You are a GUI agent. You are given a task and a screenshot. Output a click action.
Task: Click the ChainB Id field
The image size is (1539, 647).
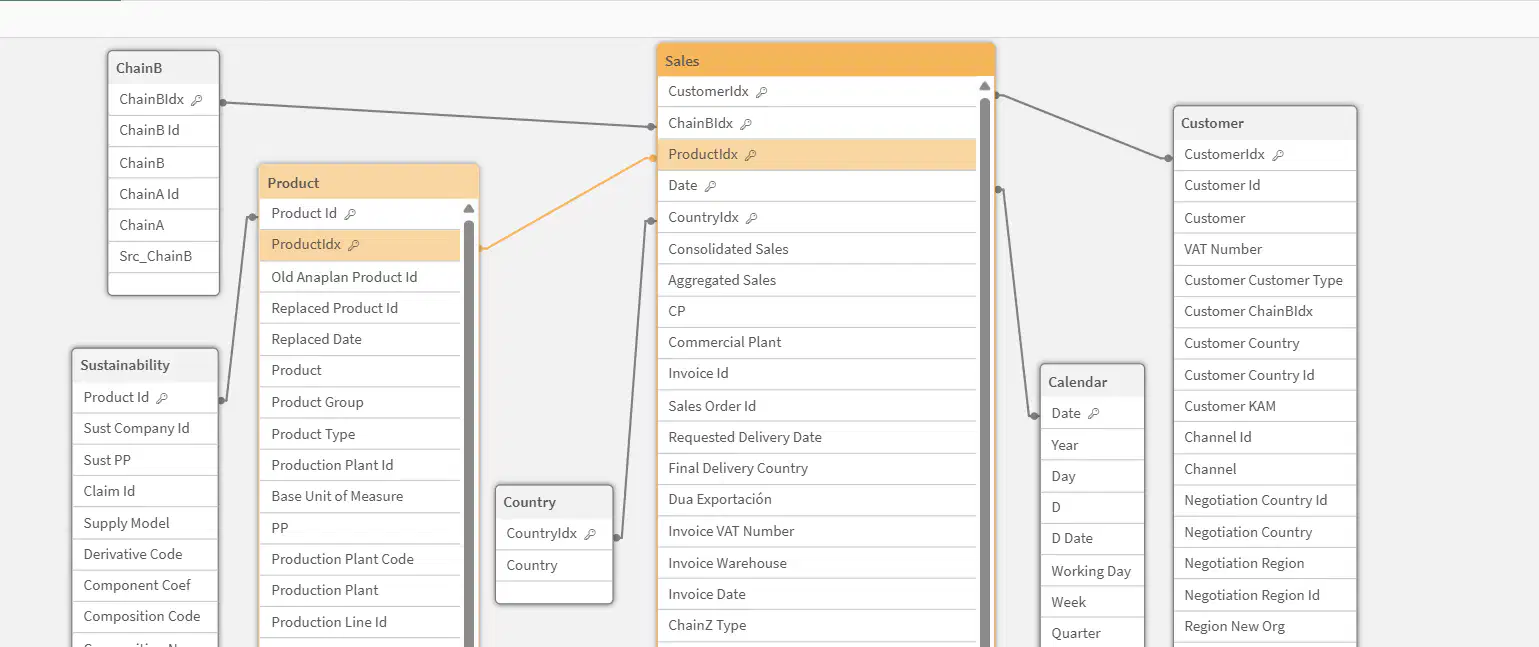coord(163,131)
